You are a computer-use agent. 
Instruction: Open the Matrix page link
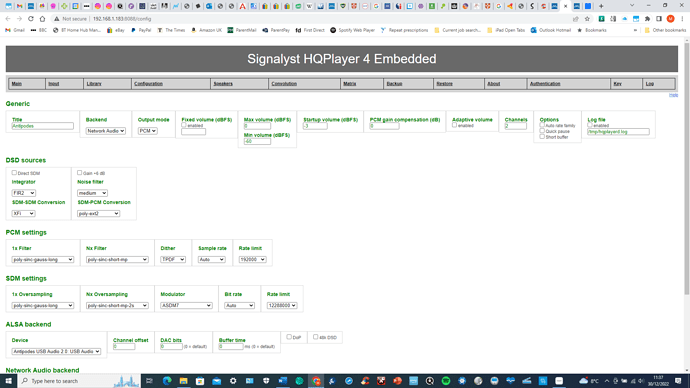349,84
